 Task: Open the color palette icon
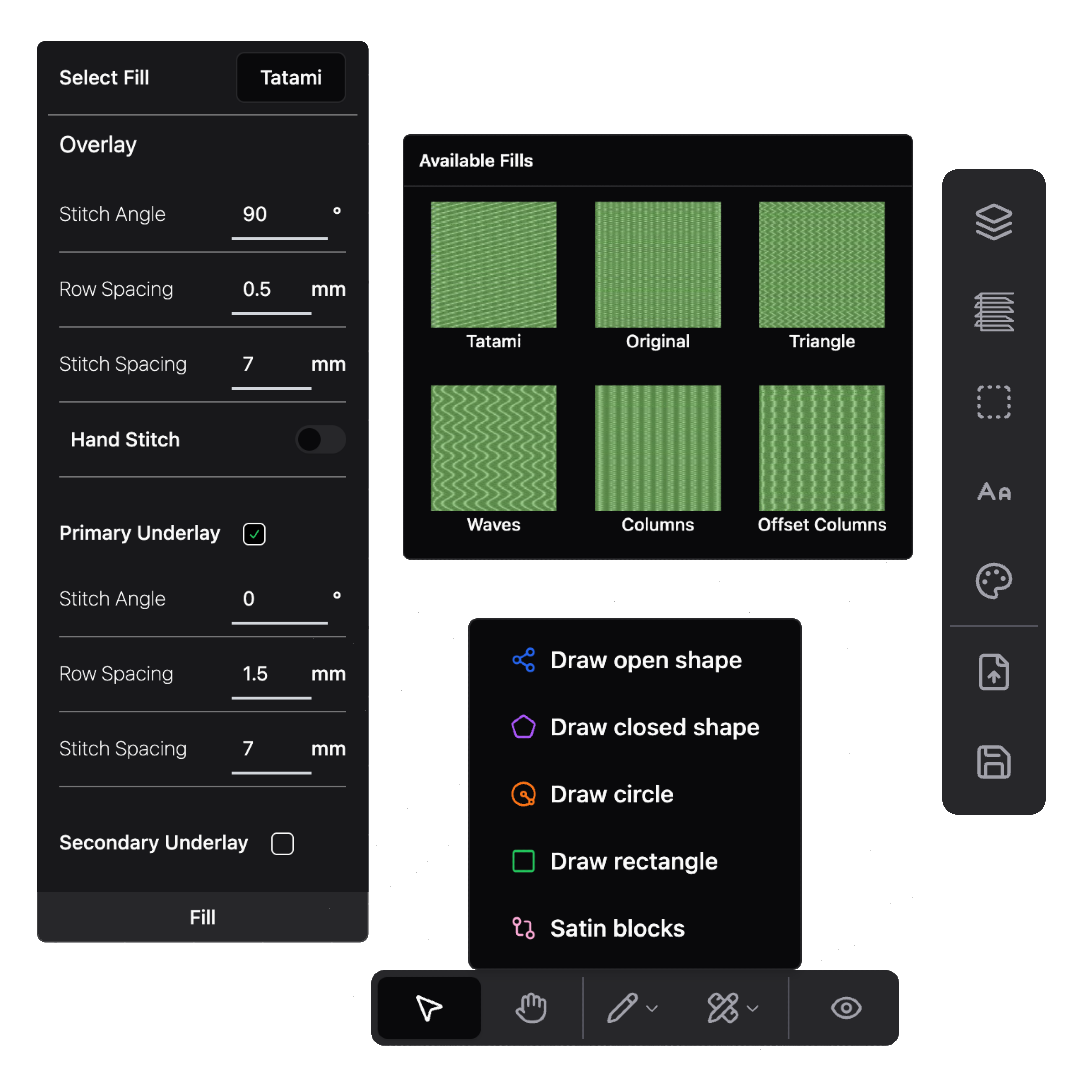point(993,581)
